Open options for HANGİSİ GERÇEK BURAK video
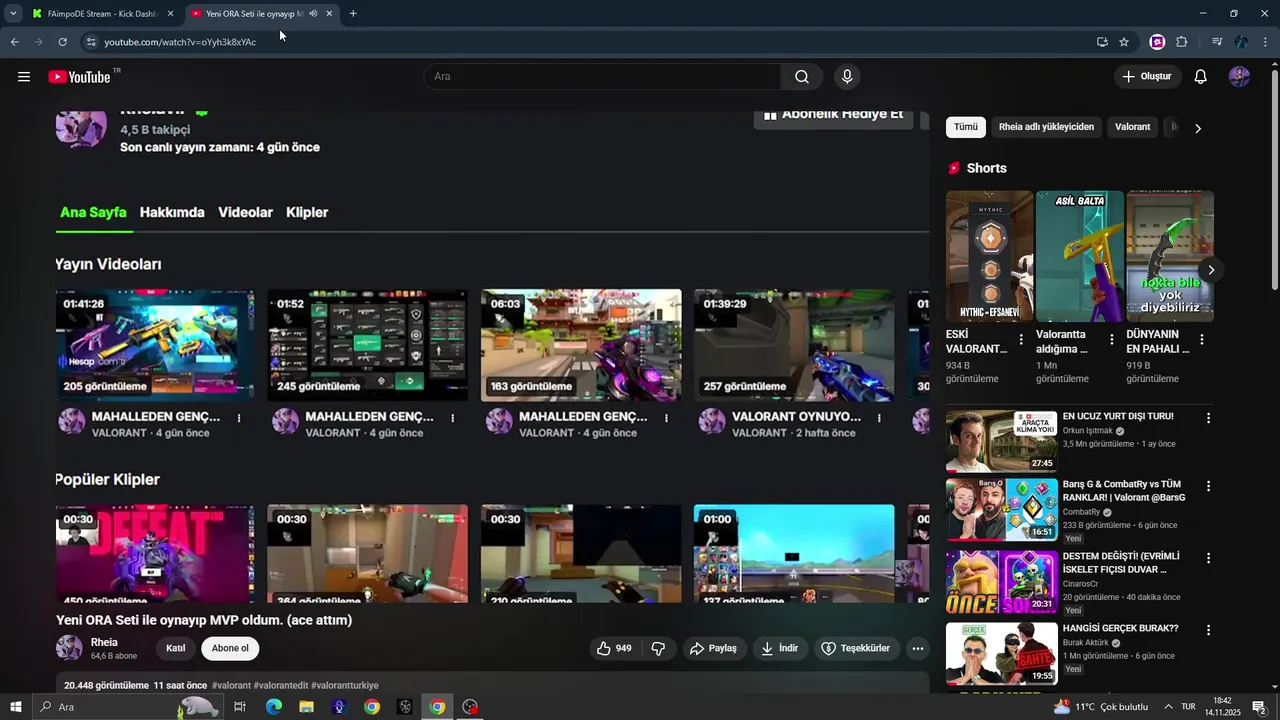The image size is (1280, 720). click(x=1208, y=630)
